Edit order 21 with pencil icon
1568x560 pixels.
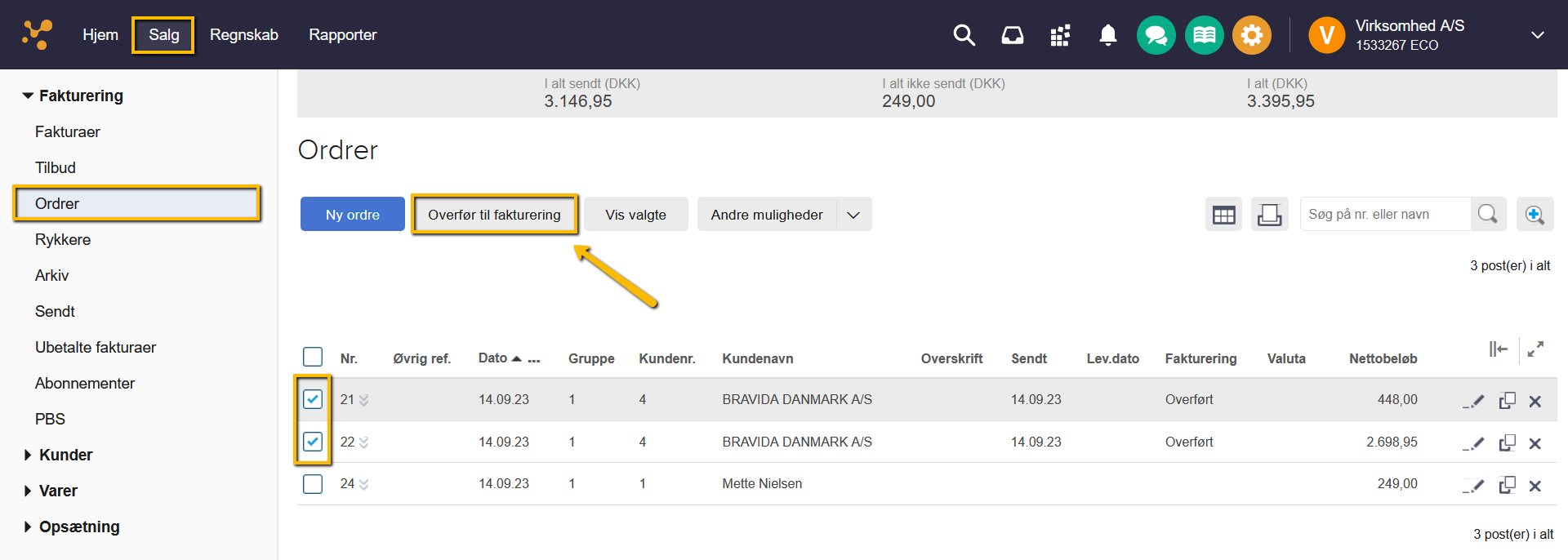(1474, 401)
